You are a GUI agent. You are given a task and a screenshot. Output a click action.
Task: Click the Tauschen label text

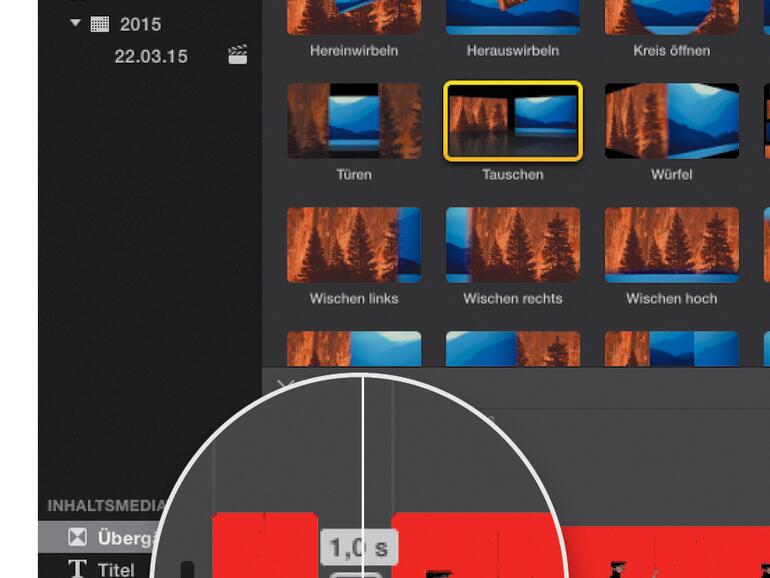(513, 174)
